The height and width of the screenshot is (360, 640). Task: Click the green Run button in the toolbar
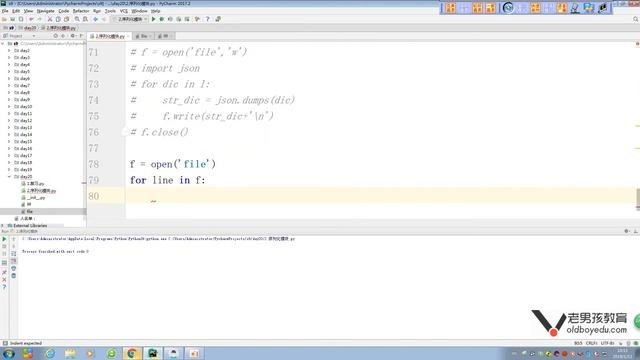[153, 19]
